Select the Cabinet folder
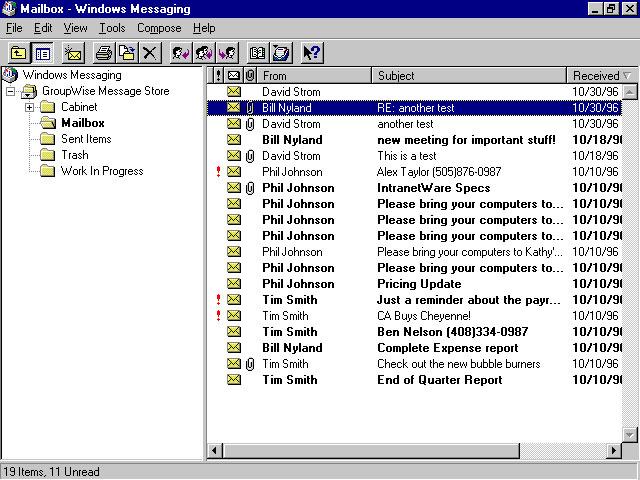The image size is (640, 480). [x=79, y=107]
